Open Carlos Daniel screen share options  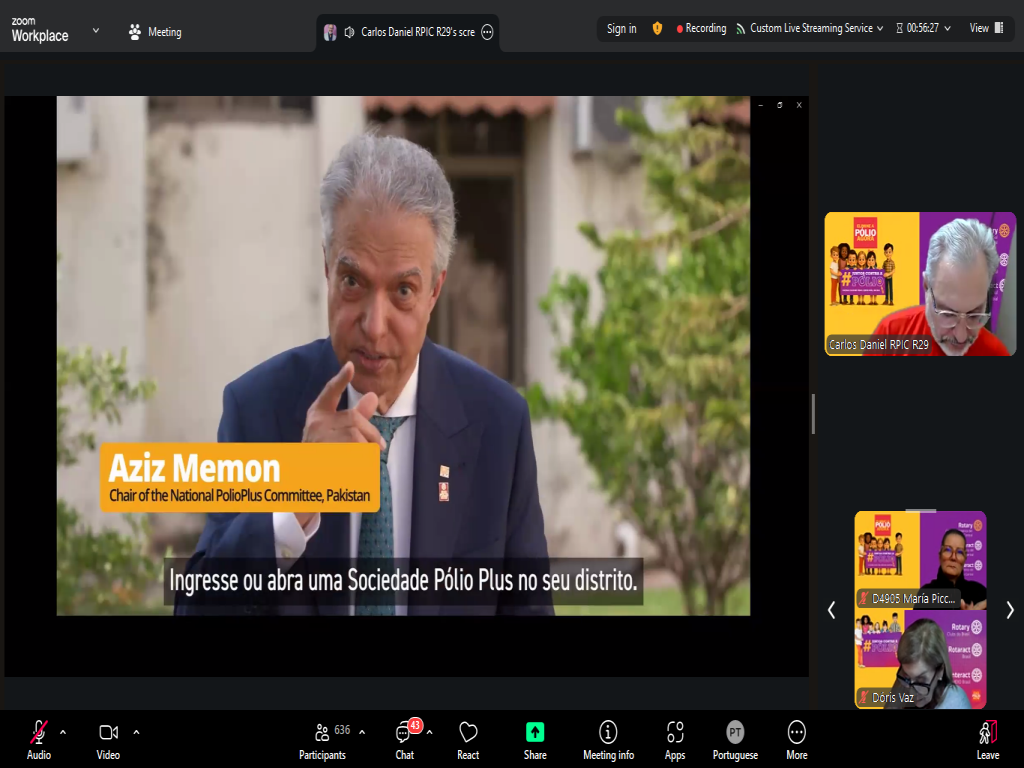click(487, 32)
